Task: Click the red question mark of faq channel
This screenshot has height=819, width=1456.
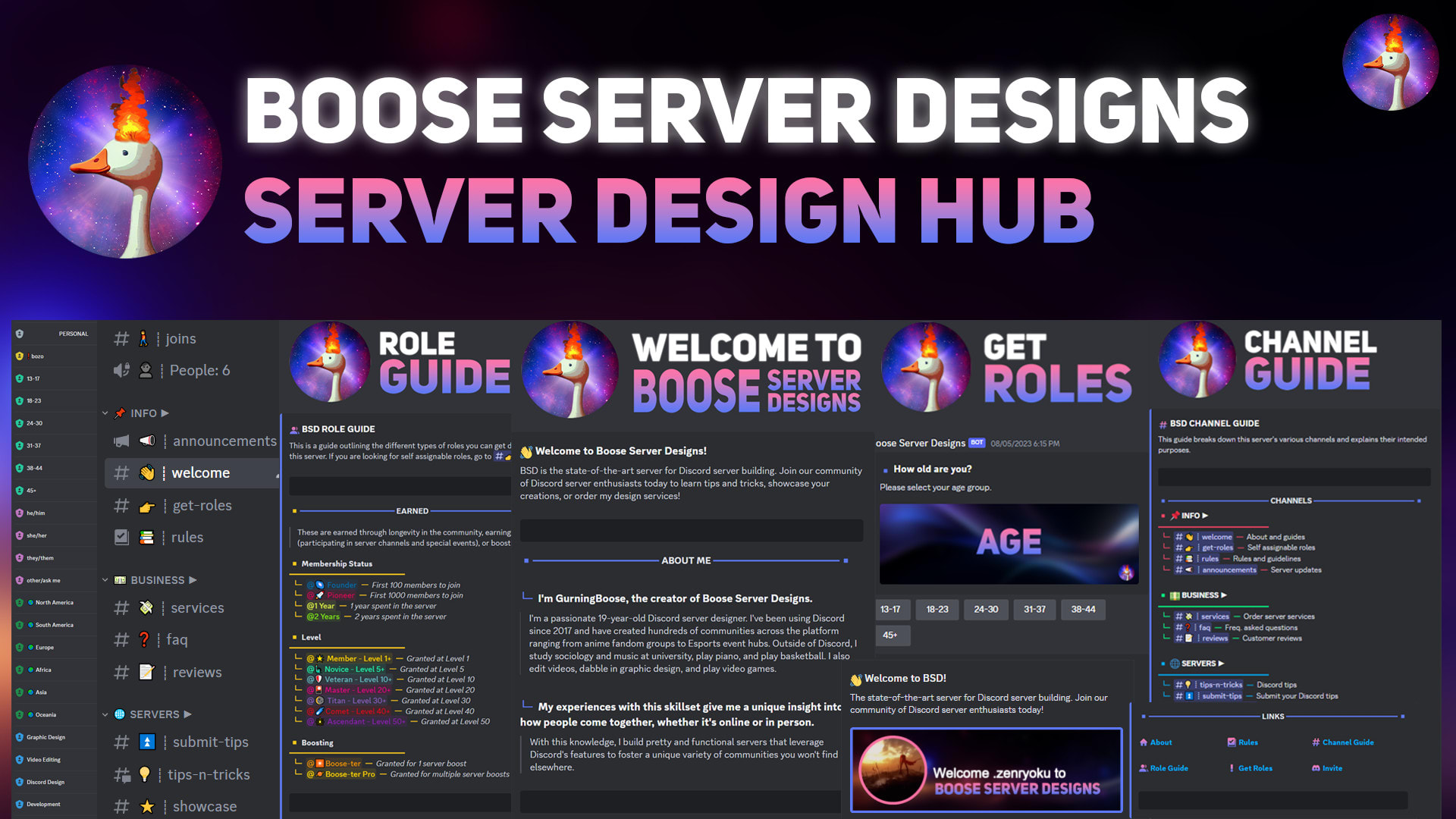Action: (x=144, y=639)
